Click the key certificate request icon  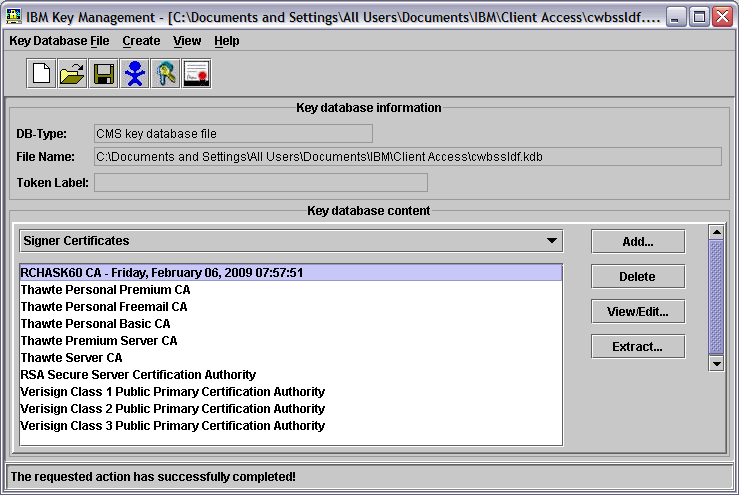(x=165, y=74)
